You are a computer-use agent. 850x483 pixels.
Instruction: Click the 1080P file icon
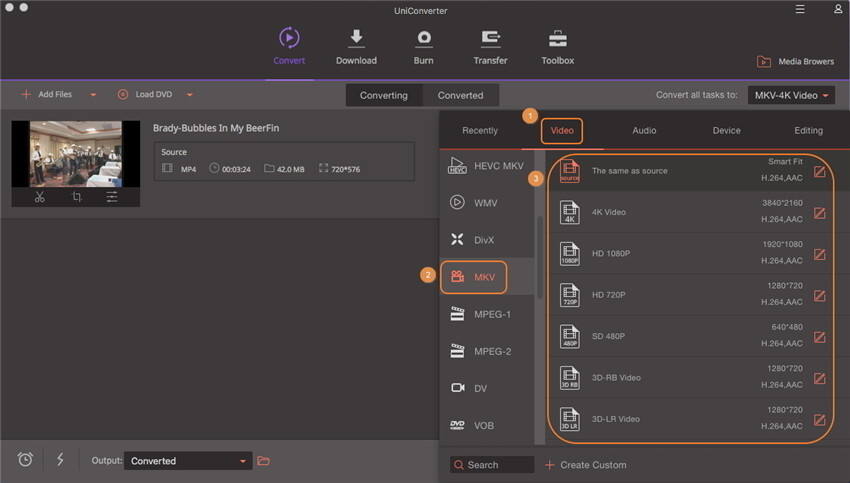(569, 253)
